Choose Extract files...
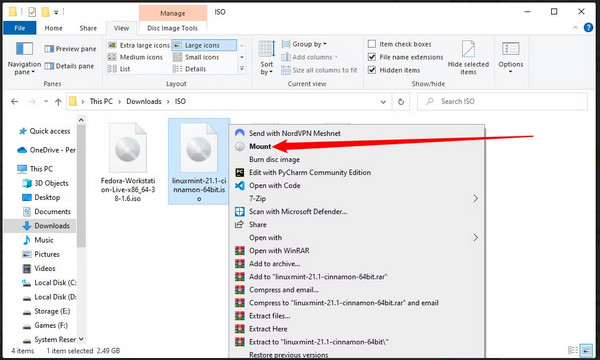Image resolution: width=600 pixels, height=360 pixels. point(270,316)
